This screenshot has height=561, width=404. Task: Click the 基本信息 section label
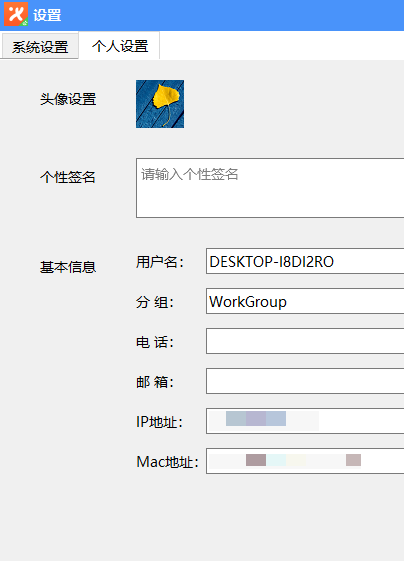[68, 267]
